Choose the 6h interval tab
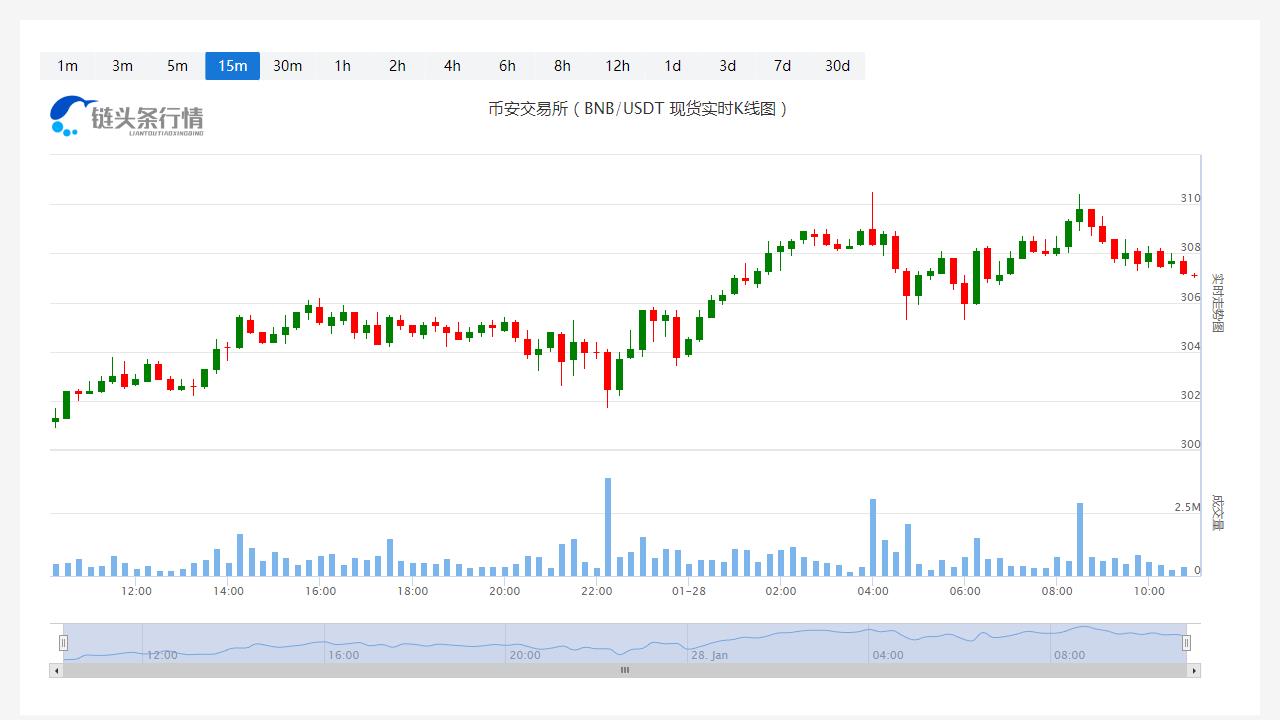The width and height of the screenshot is (1280, 720). click(507, 66)
